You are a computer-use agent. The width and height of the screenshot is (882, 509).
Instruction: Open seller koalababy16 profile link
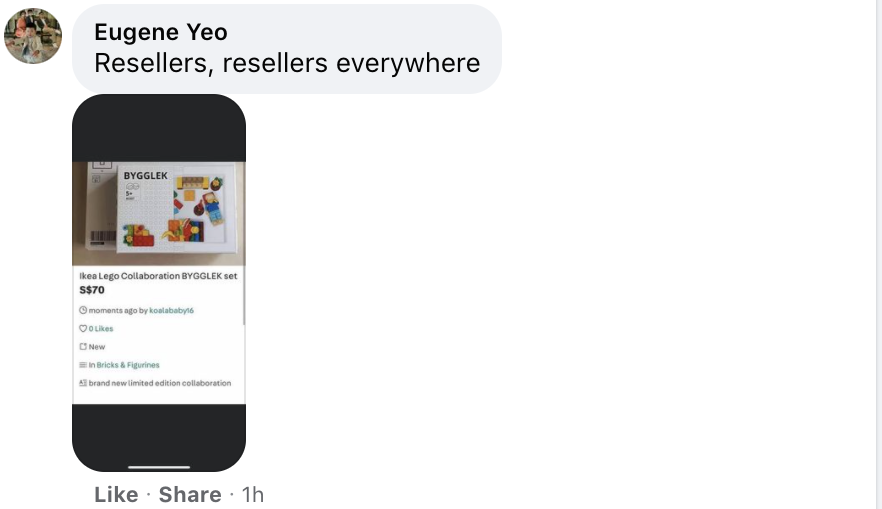pos(171,310)
